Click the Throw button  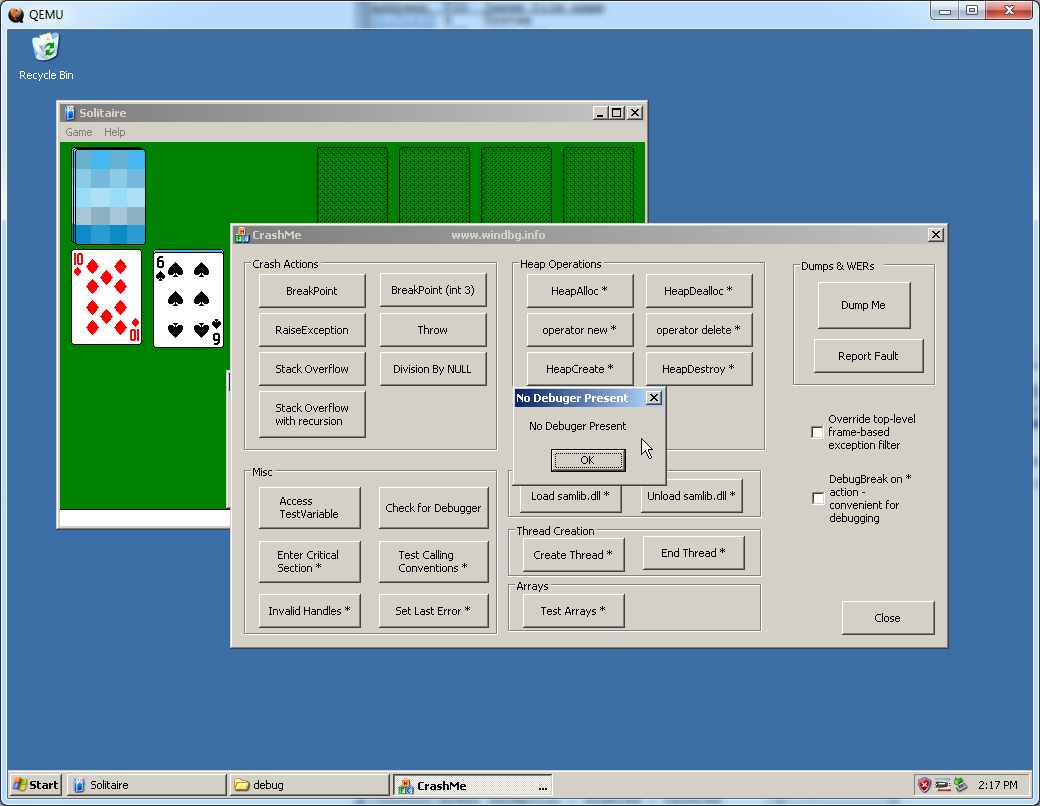[432, 330]
